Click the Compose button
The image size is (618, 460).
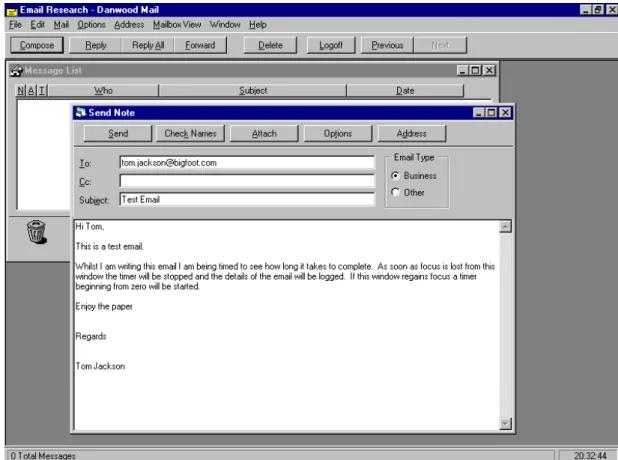(x=37, y=45)
